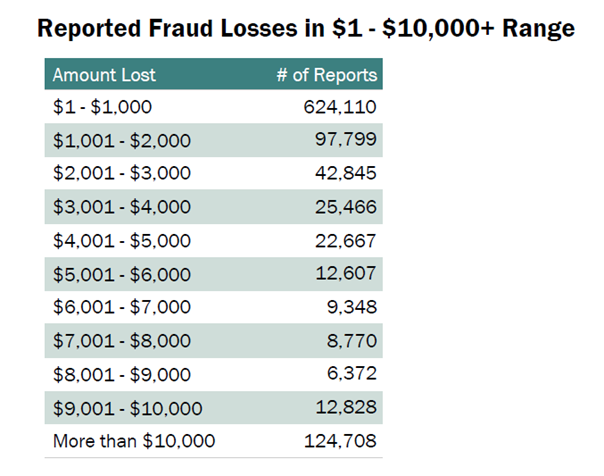Select the $5,001 - $6,000 row label
Image resolution: width=604 pixels, height=476 pixels.
click(122, 275)
